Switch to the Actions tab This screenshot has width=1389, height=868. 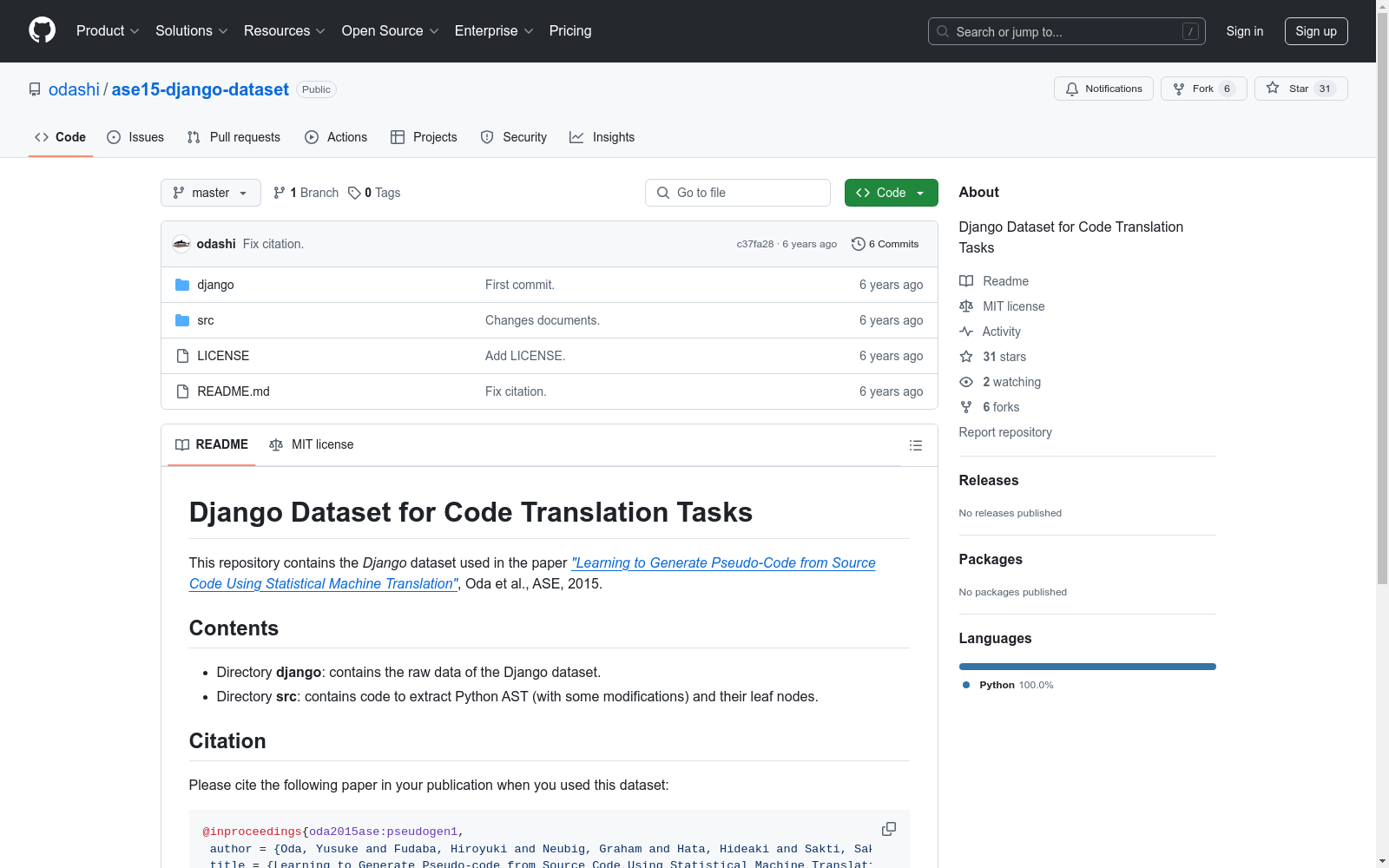click(336, 137)
